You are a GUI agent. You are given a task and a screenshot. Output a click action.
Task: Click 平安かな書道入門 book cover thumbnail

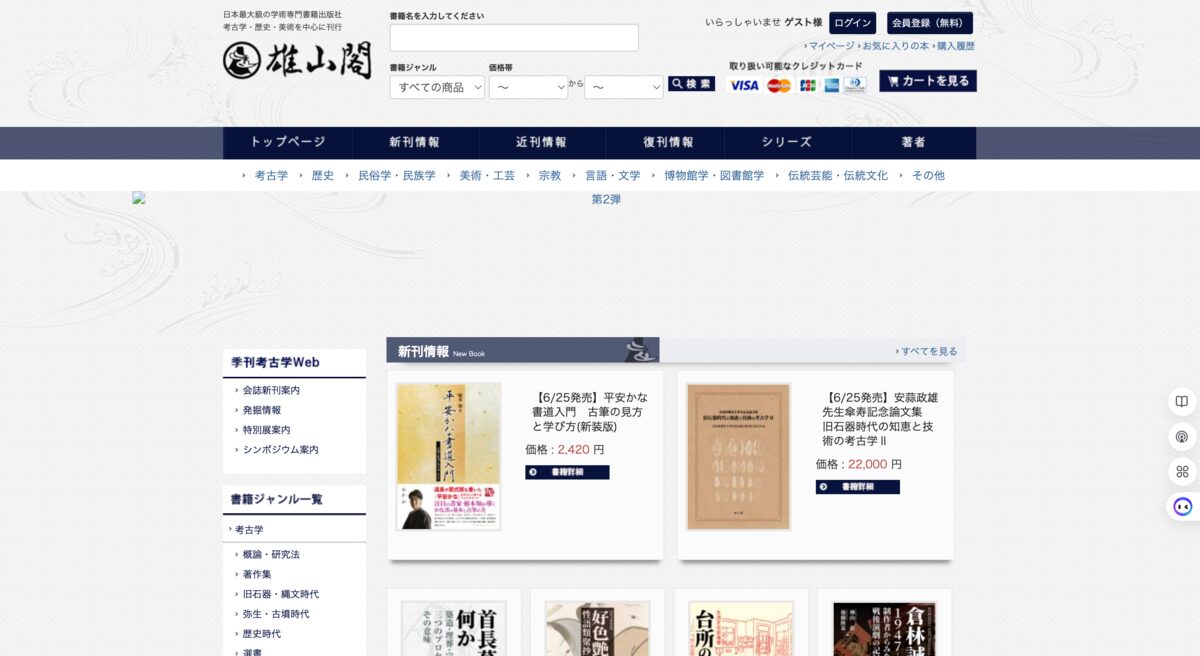click(448, 456)
